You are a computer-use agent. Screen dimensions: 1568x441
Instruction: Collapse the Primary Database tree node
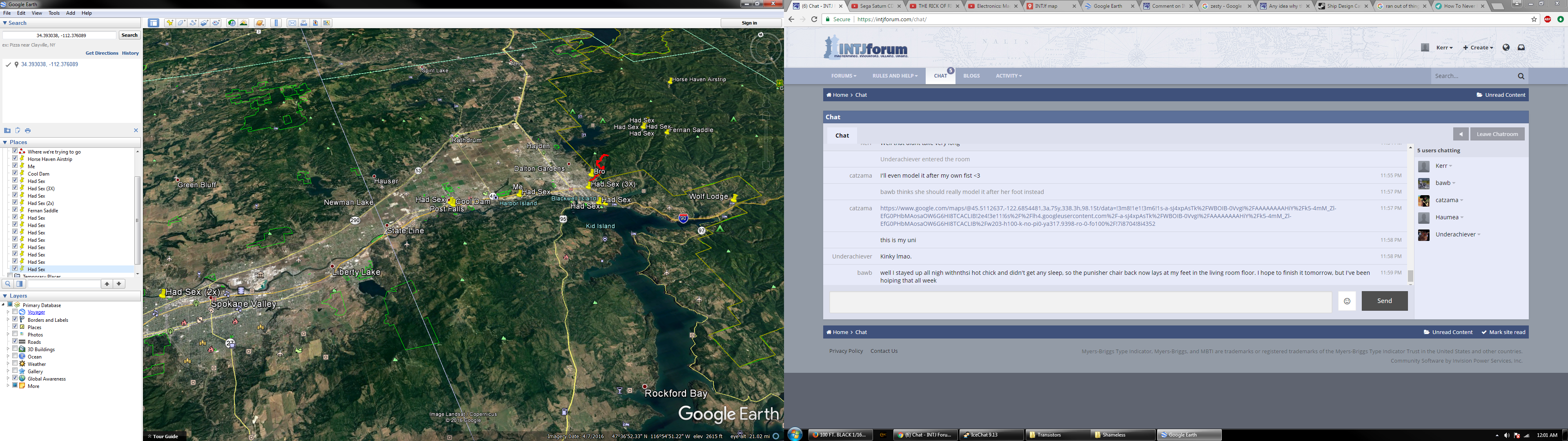3,305
